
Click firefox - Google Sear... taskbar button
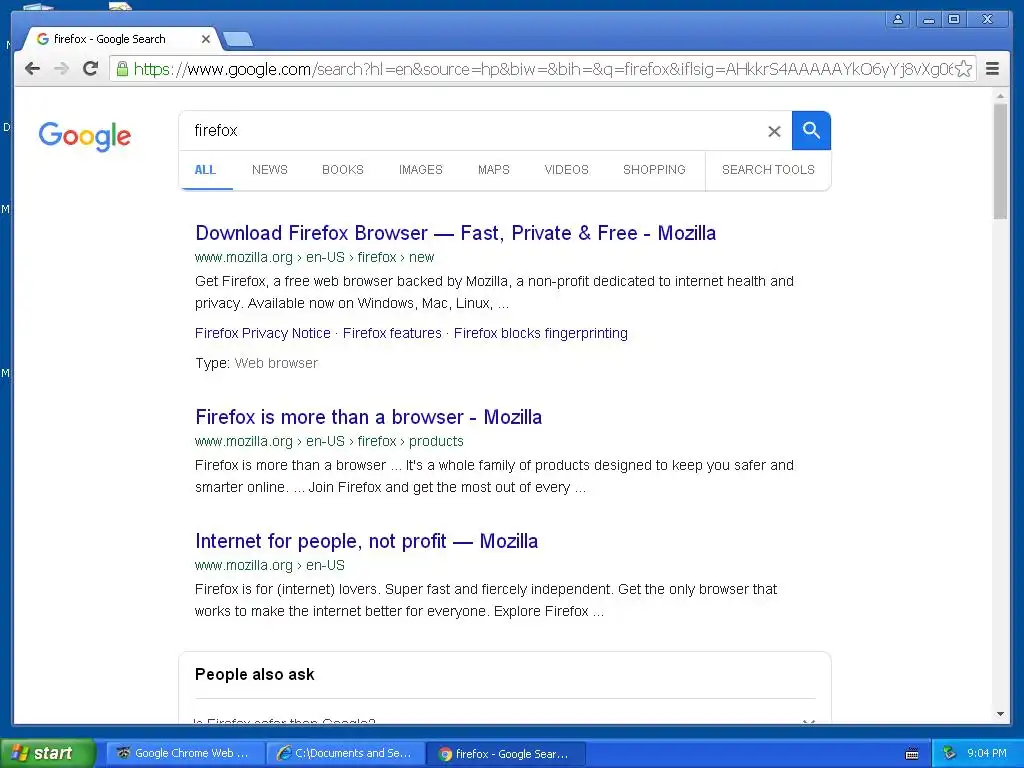click(x=506, y=754)
